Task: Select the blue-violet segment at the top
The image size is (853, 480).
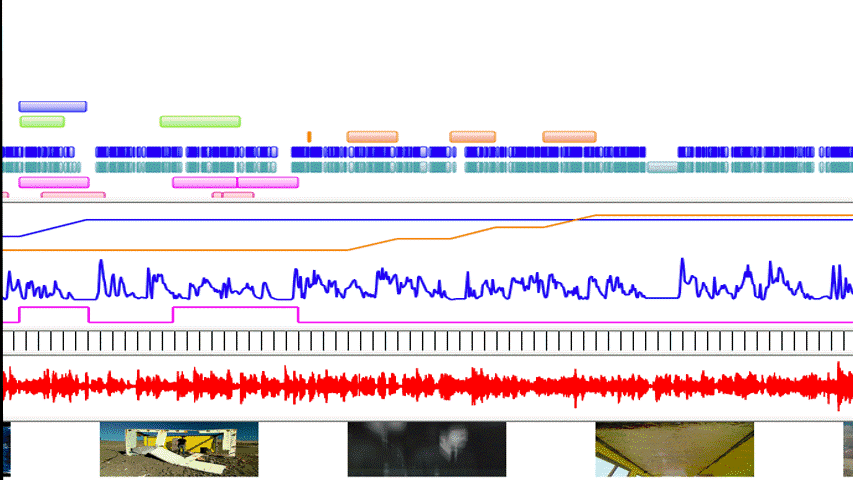Action: click(x=52, y=106)
